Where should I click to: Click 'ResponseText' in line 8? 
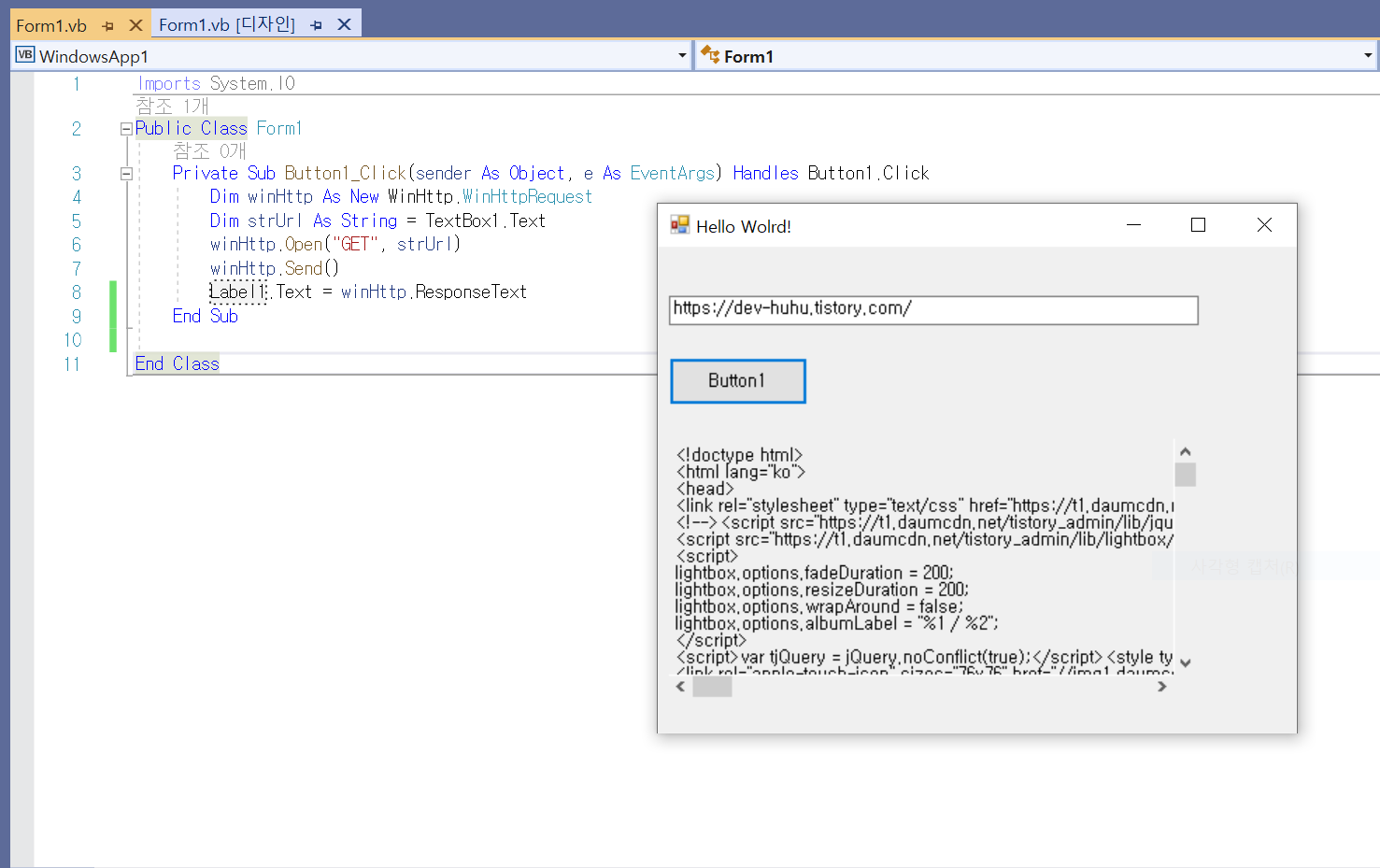pyautogui.click(x=471, y=292)
